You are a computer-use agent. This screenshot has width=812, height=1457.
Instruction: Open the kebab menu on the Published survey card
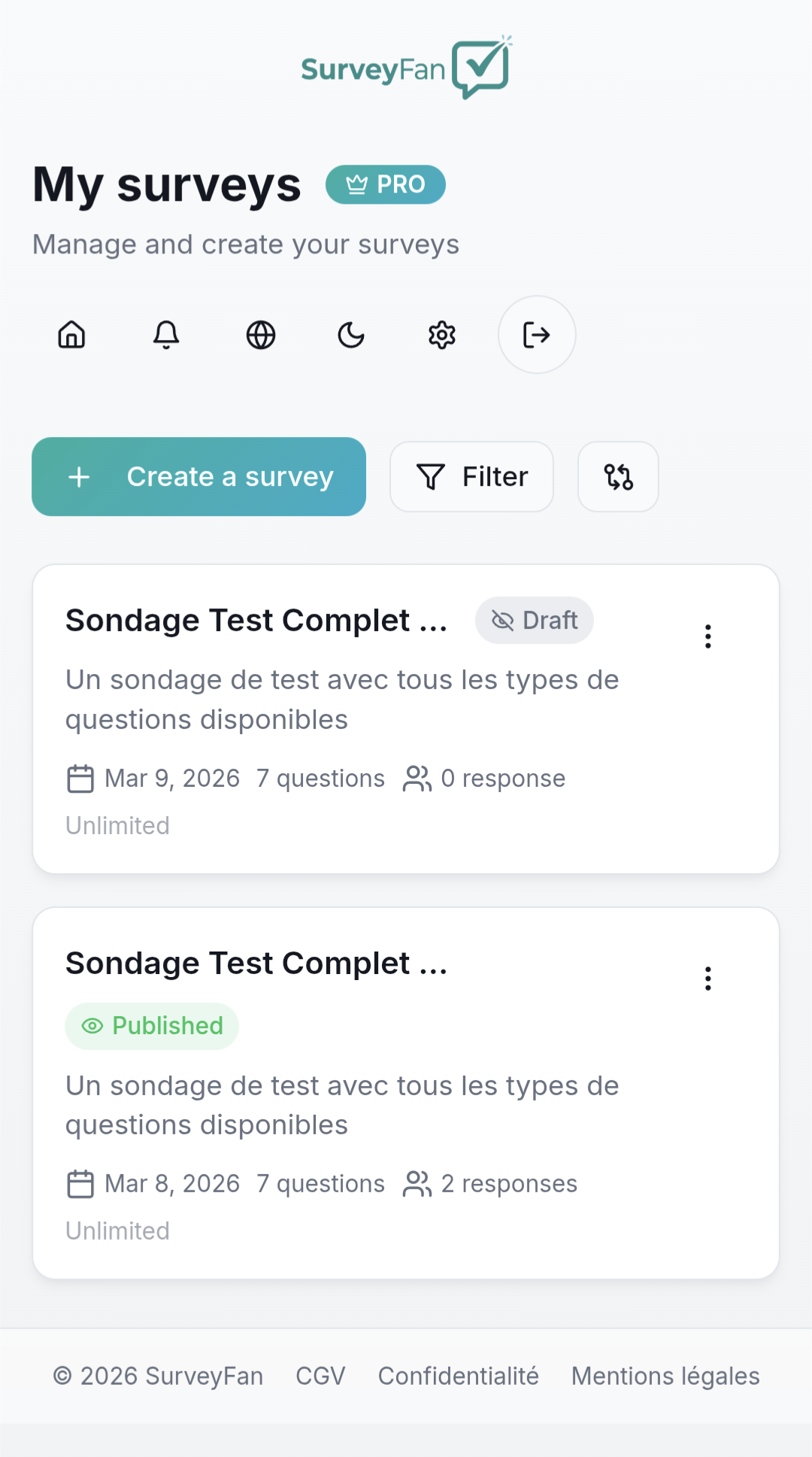(707, 979)
